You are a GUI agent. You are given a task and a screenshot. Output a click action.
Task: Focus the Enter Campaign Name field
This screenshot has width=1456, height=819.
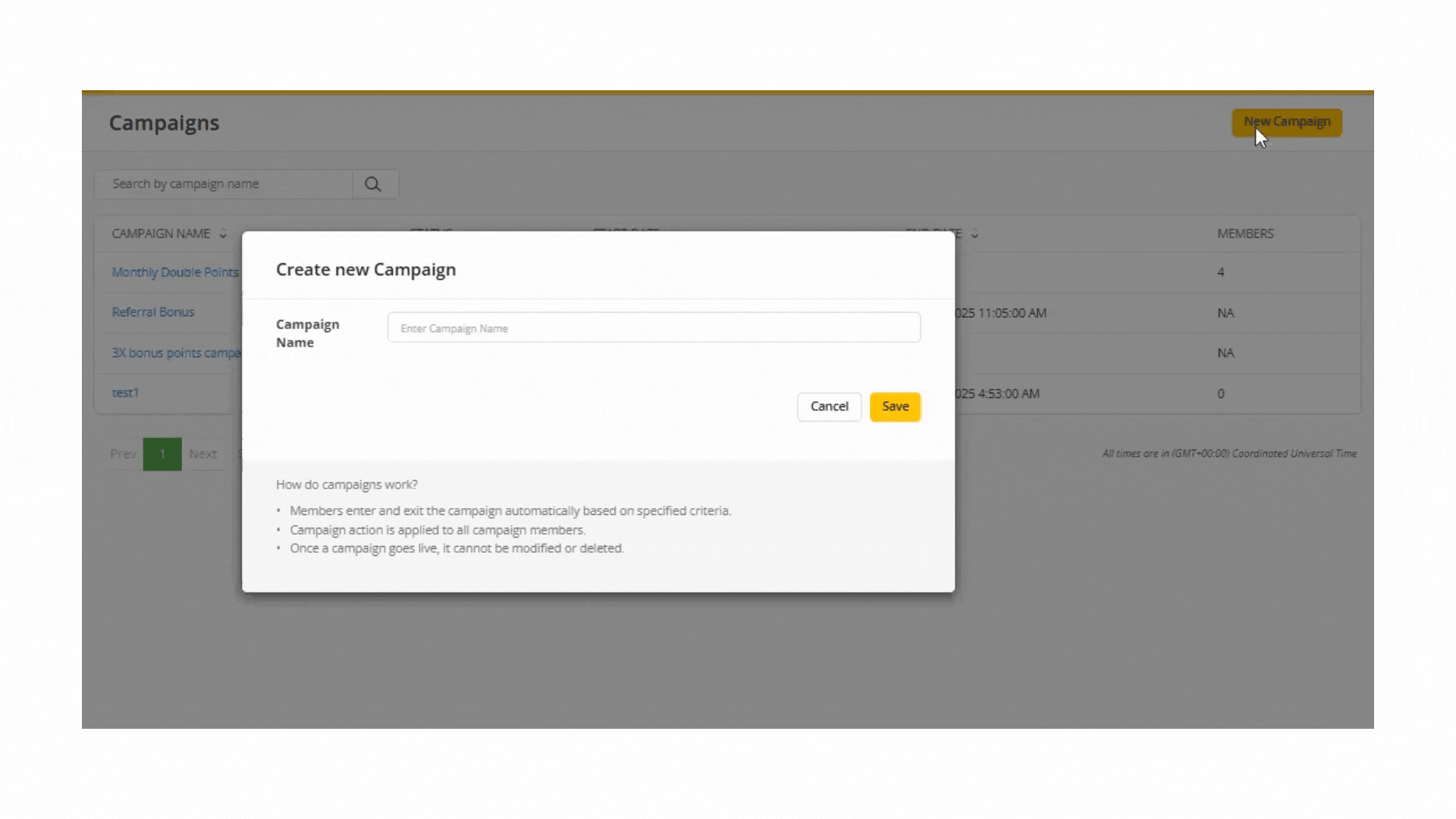[653, 328]
